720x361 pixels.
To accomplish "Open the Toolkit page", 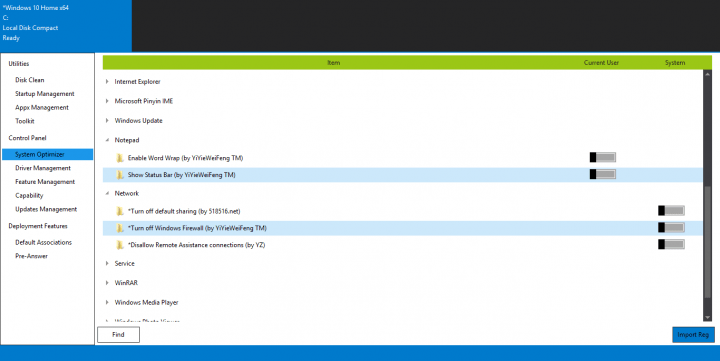I will coord(25,121).
